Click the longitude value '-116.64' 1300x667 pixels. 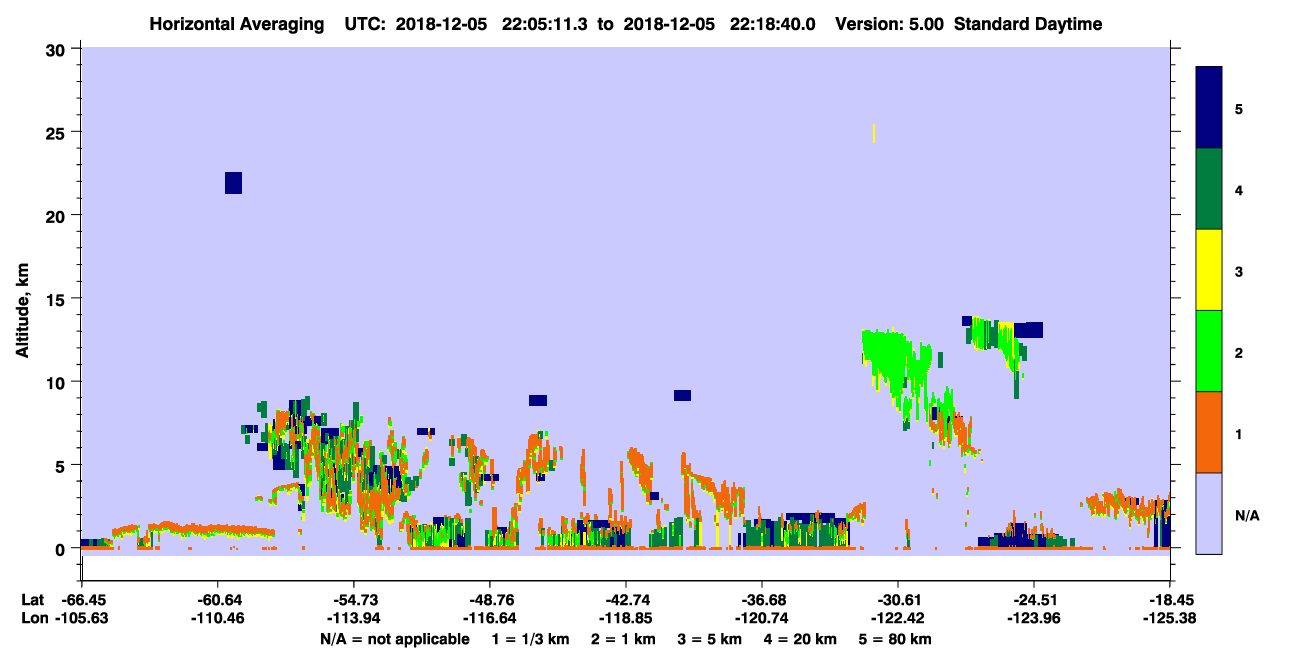coord(490,618)
